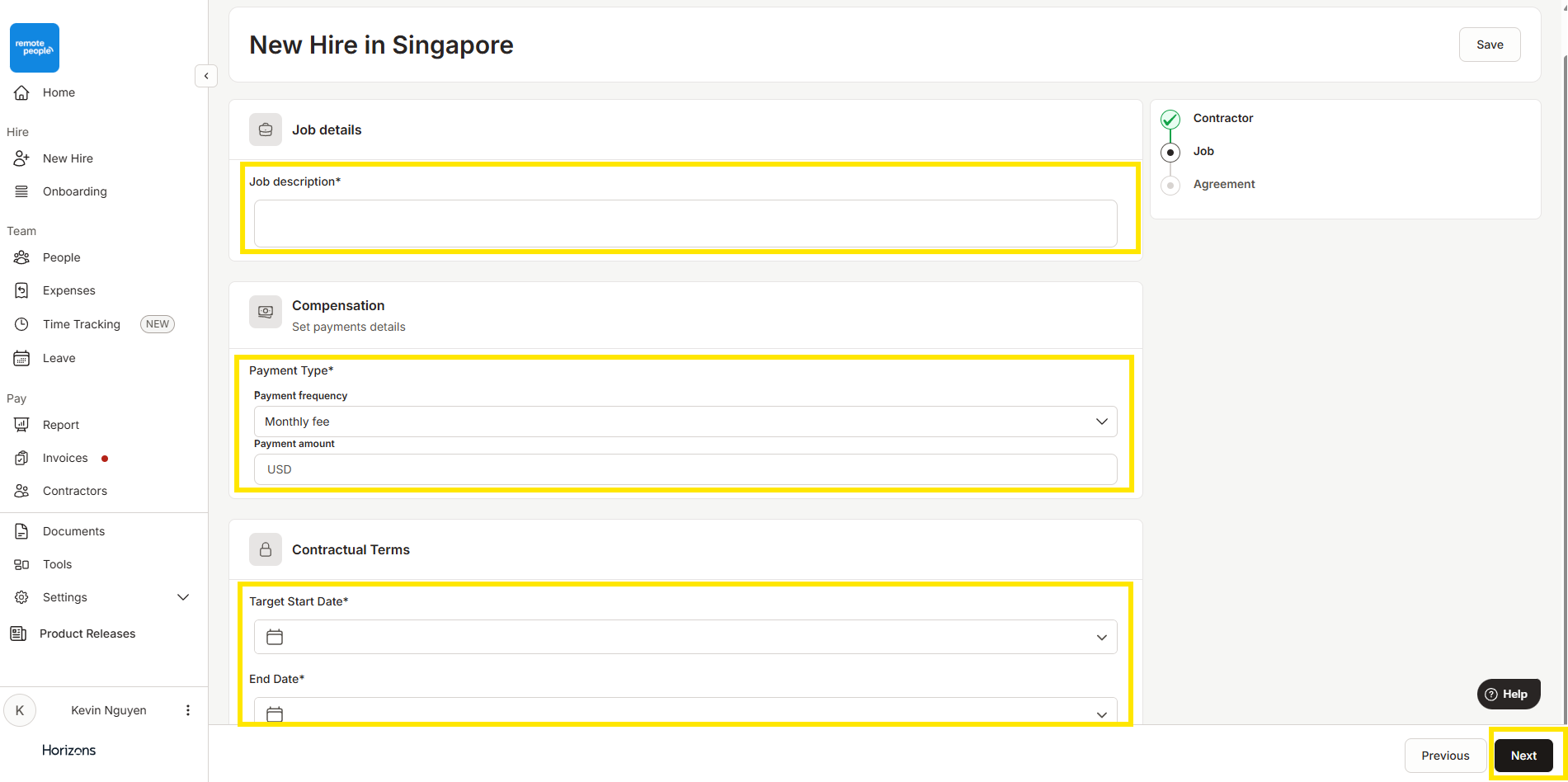Open the Leave menu item
1568x782 pixels.
click(x=59, y=358)
